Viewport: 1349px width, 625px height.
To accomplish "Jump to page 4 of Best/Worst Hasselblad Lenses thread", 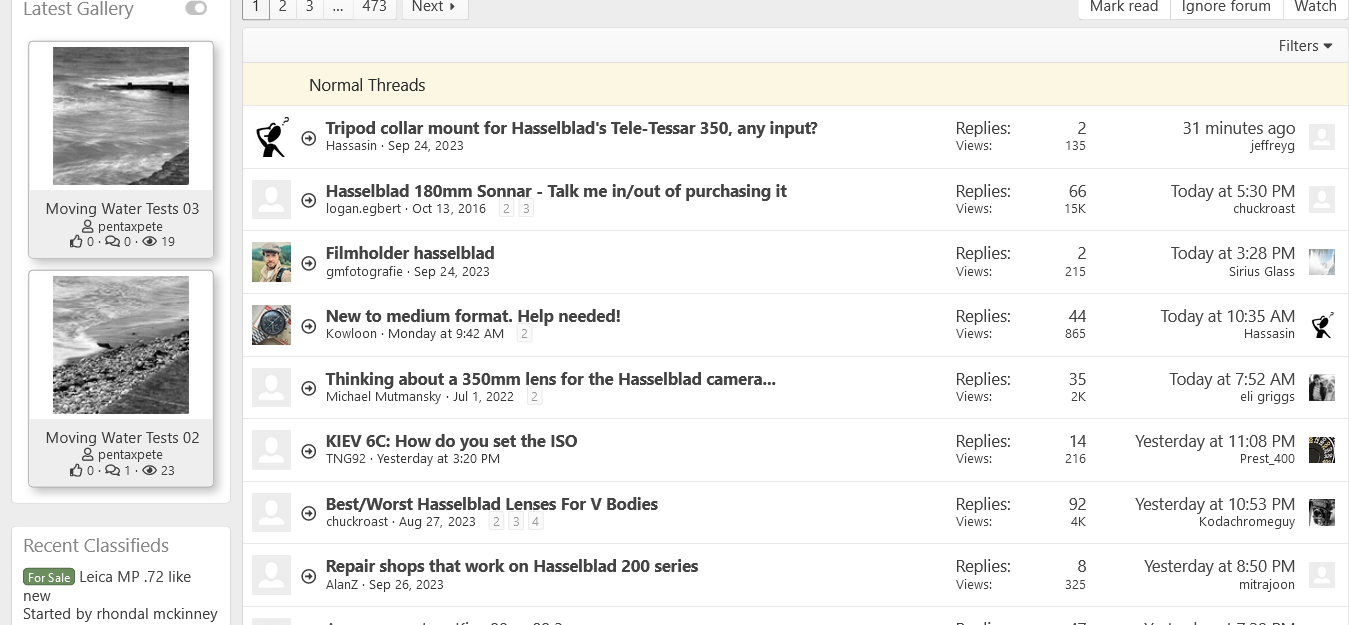I will (x=536, y=522).
